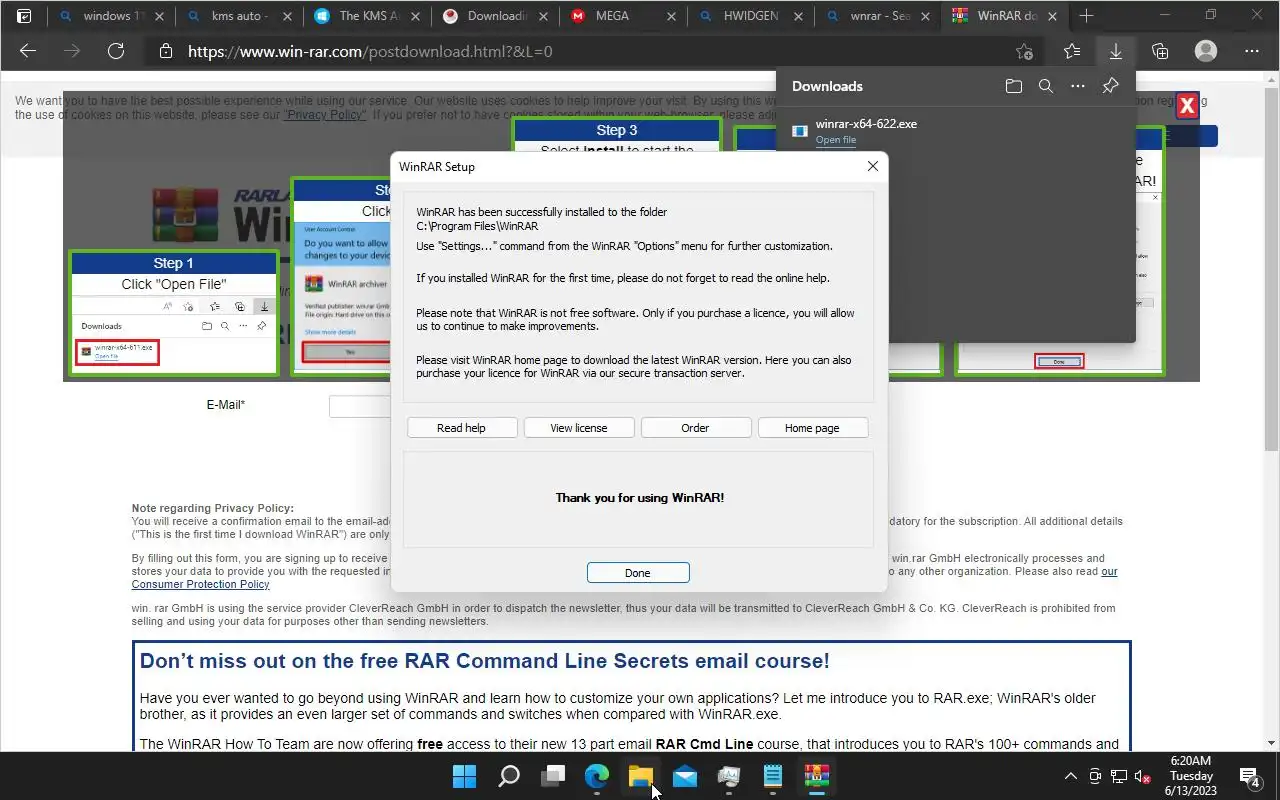Open taskbar clock and date

tap(1192, 776)
